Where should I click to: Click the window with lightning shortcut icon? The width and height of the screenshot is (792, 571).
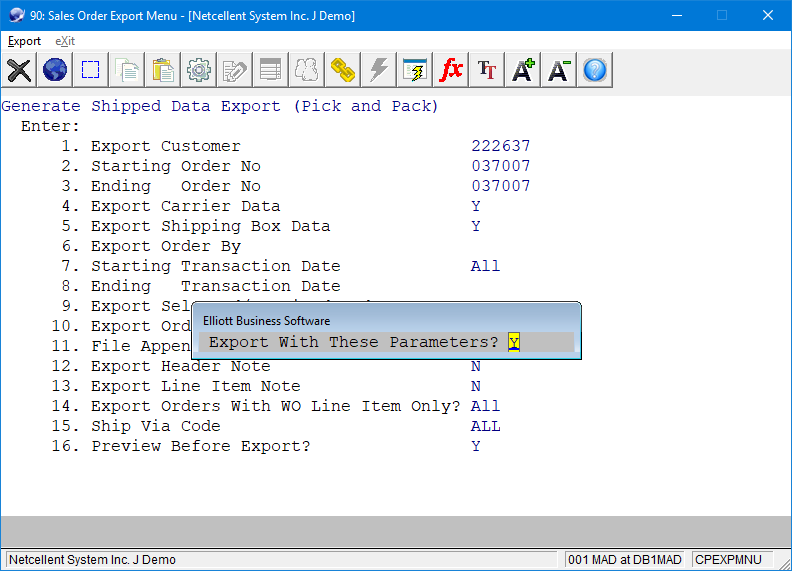[x=415, y=70]
